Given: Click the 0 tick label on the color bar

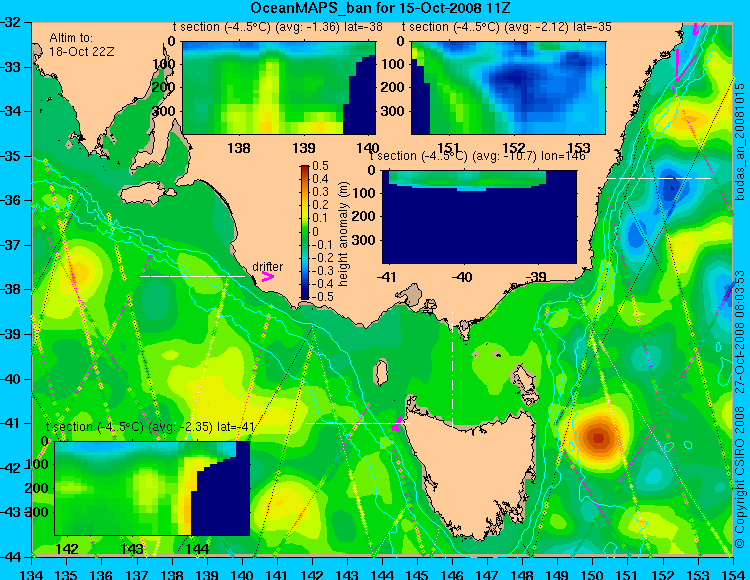Looking at the screenshot, I should (315, 231).
